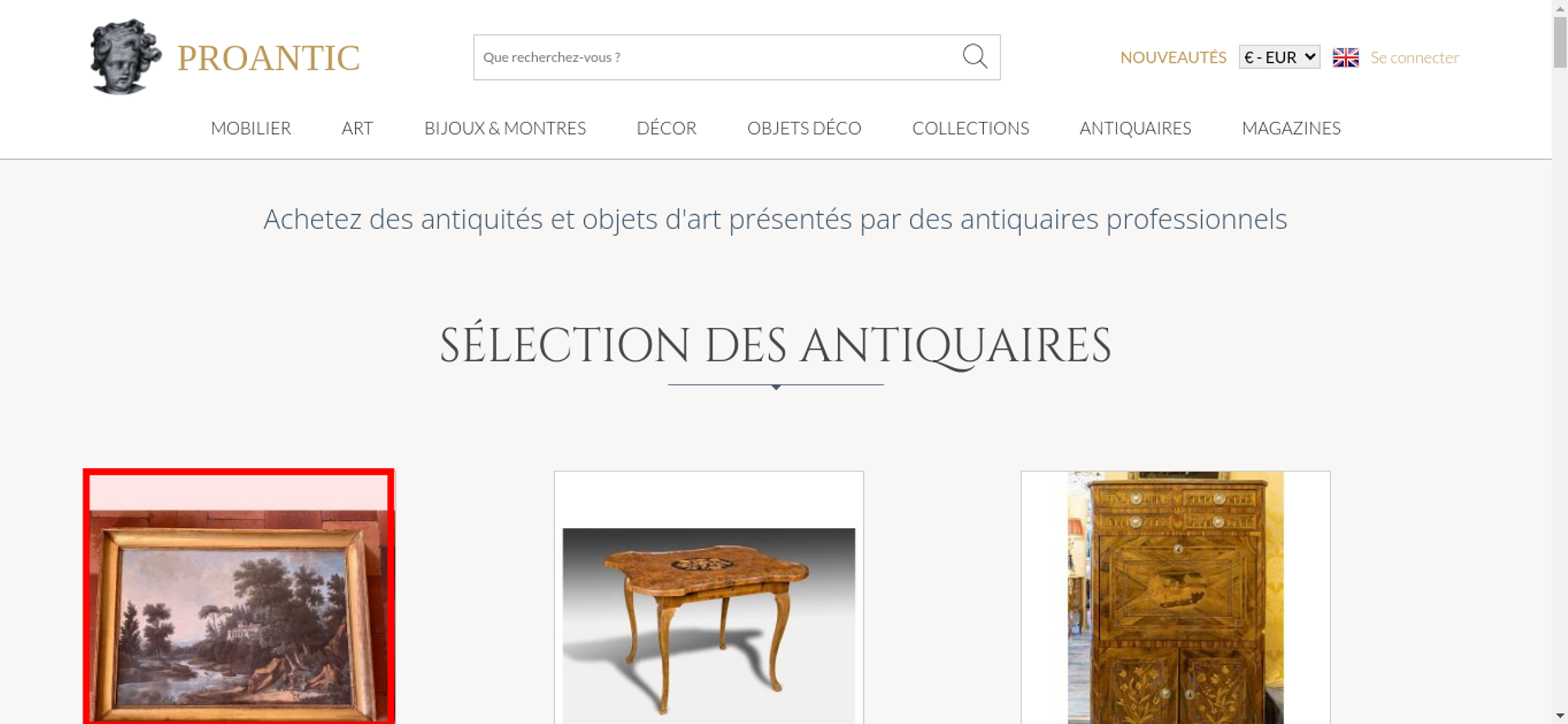Open the MOBILIER menu
Image resolution: width=1568 pixels, height=724 pixels.
click(251, 128)
